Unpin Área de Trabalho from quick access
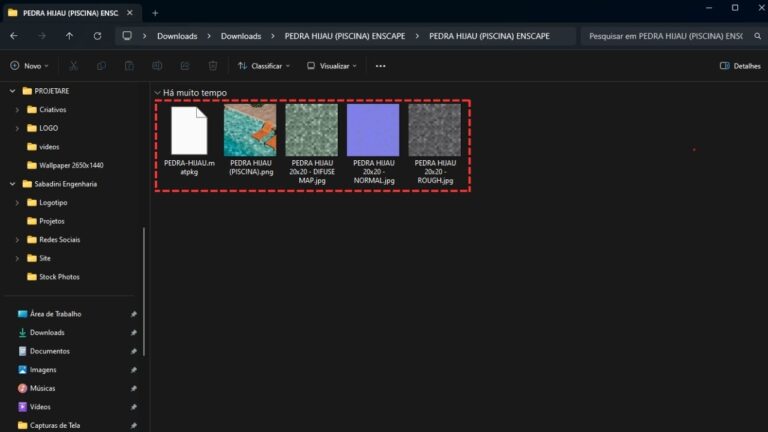 [134, 314]
